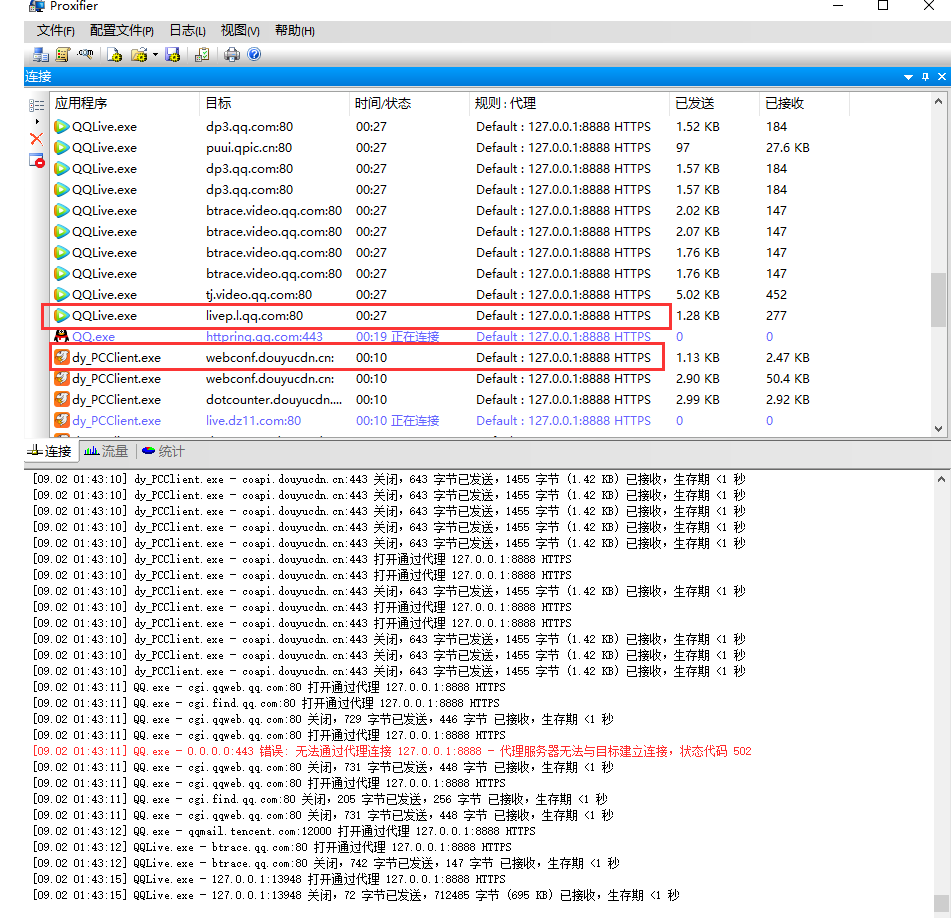Sort by the 已接收 column header
Image resolution: width=951 pixels, height=918 pixels.
(804, 103)
